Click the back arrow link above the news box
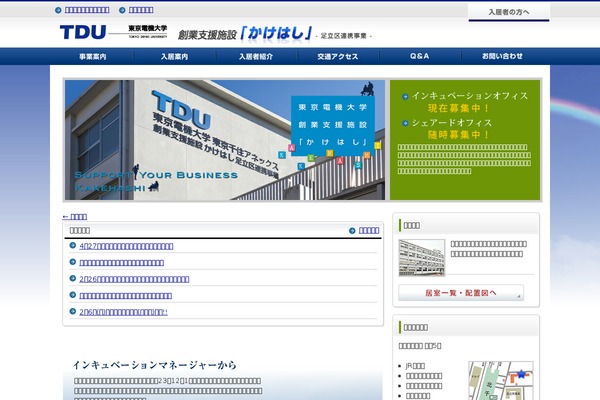Image resolution: width=600 pixels, height=400 pixels. coord(75,217)
